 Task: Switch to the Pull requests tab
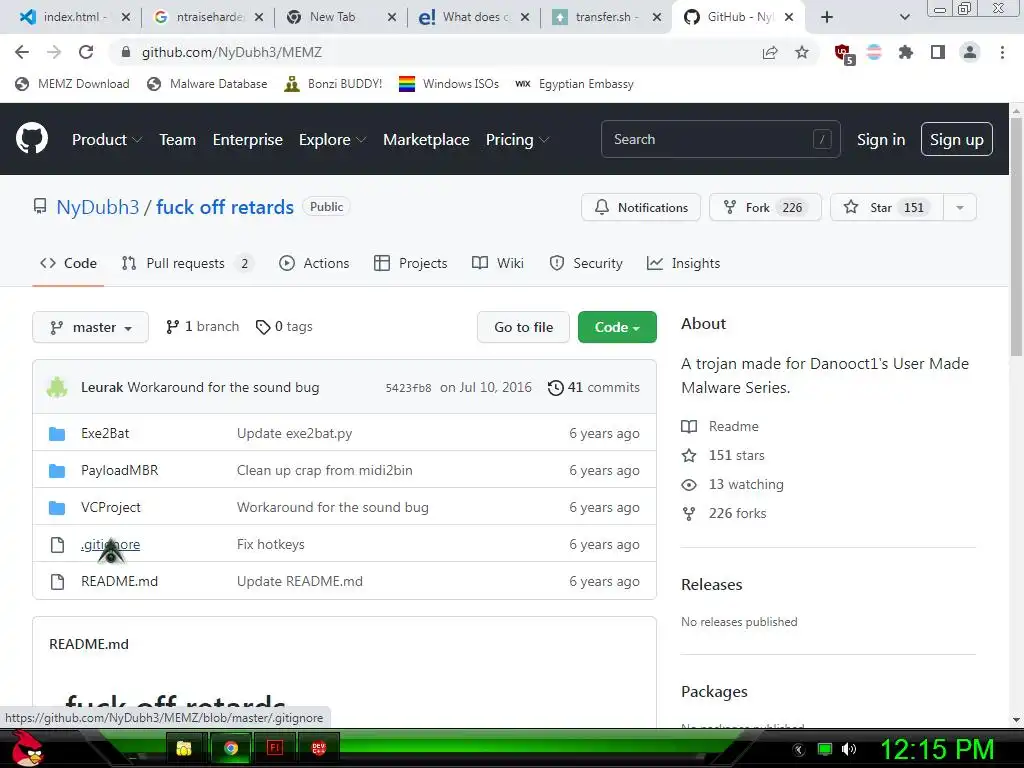187,263
